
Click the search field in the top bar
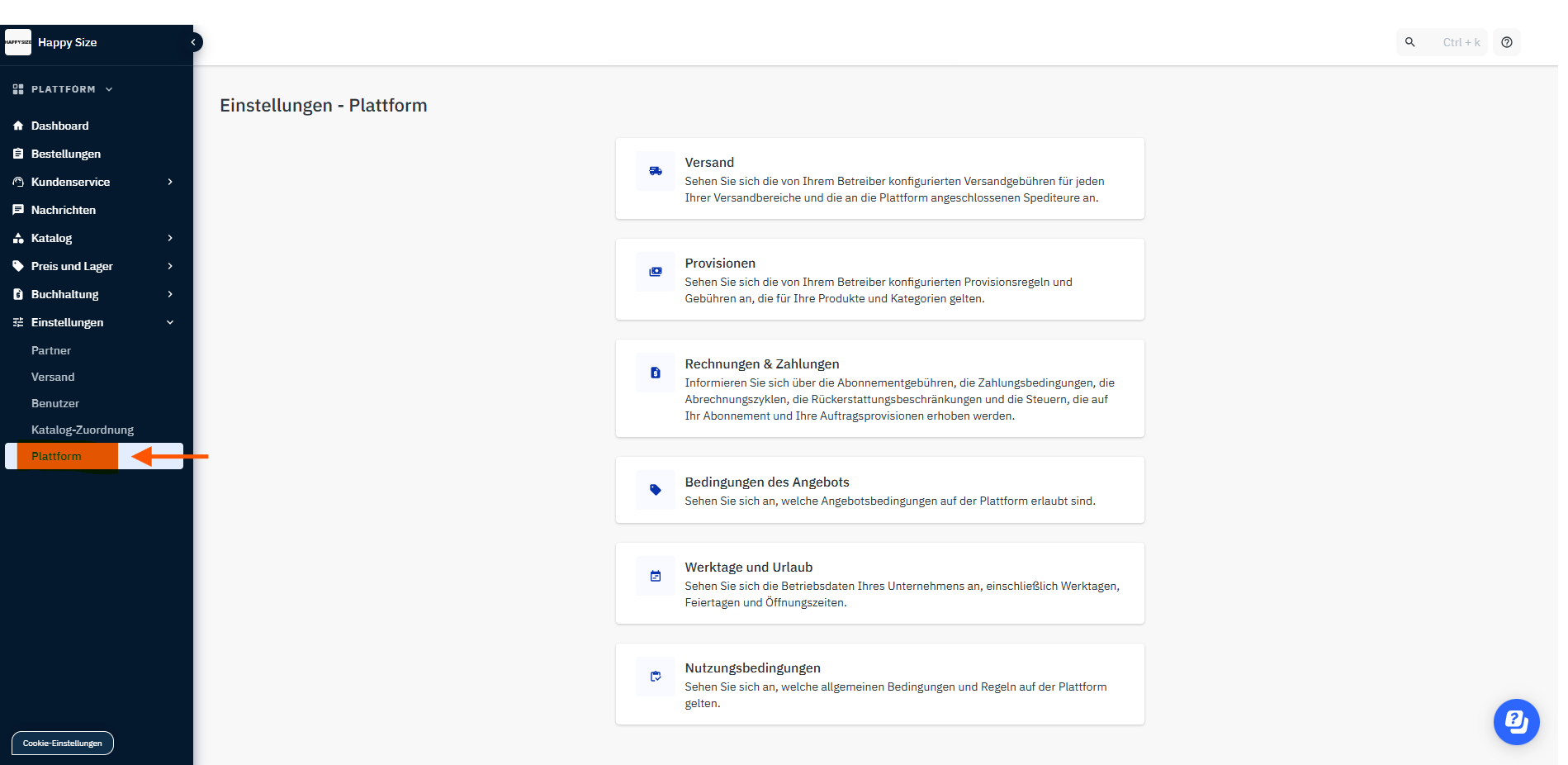pos(1442,42)
